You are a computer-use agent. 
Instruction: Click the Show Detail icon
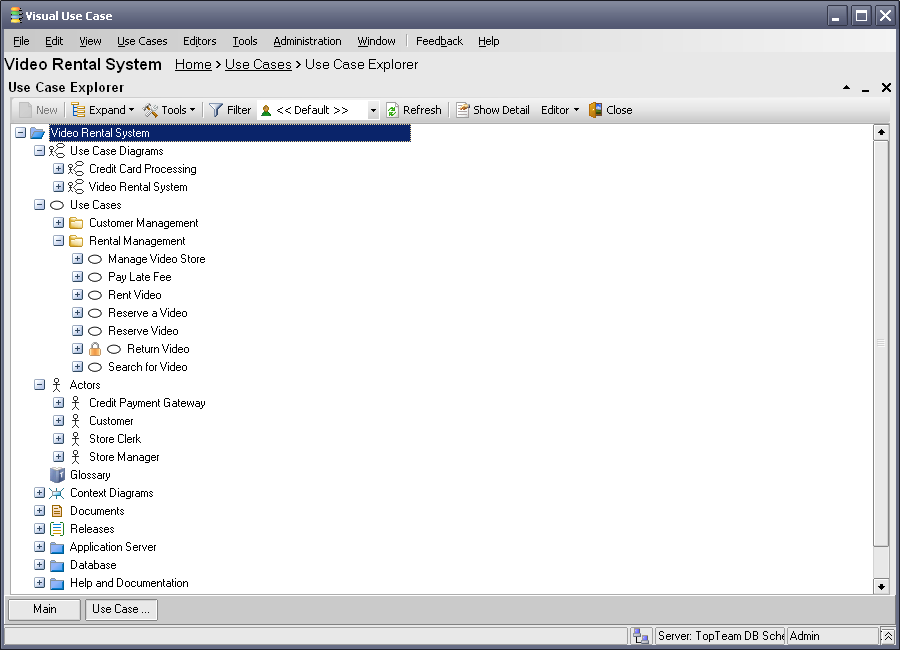[x=463, y=110]
